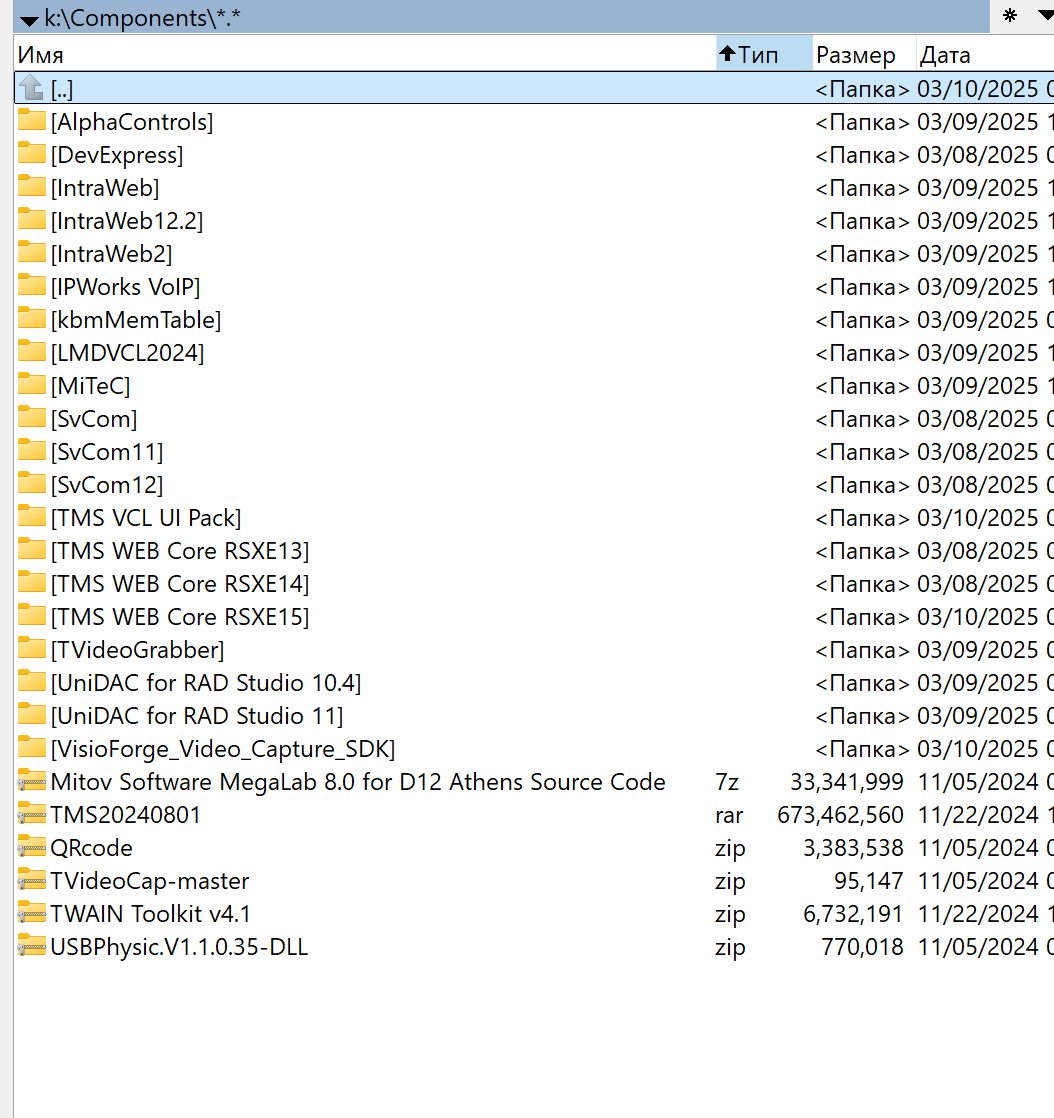Select the TMS WEB Core RSXE15 folder icon

click(x=31, y=615)
